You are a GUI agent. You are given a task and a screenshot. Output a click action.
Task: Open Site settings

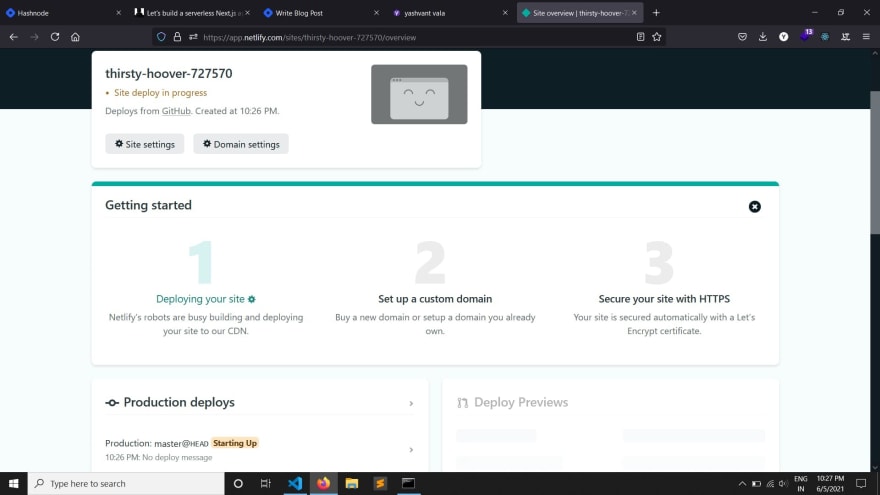tap(145, 144)
